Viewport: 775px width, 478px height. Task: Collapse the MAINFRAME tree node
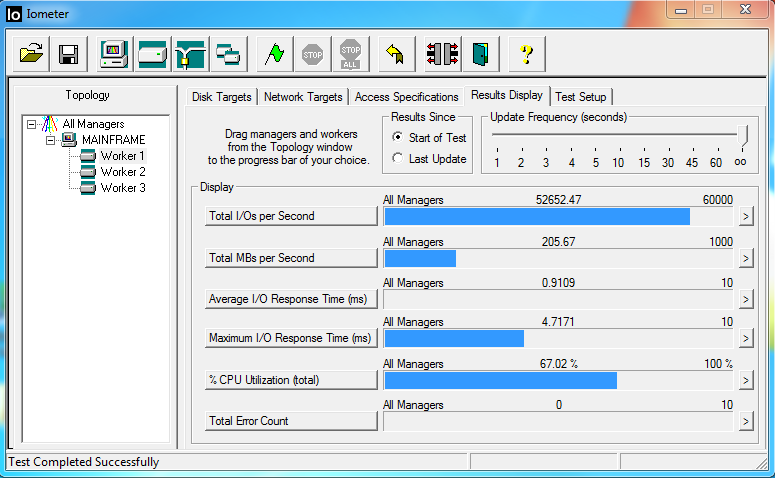[x=50, y=140]
